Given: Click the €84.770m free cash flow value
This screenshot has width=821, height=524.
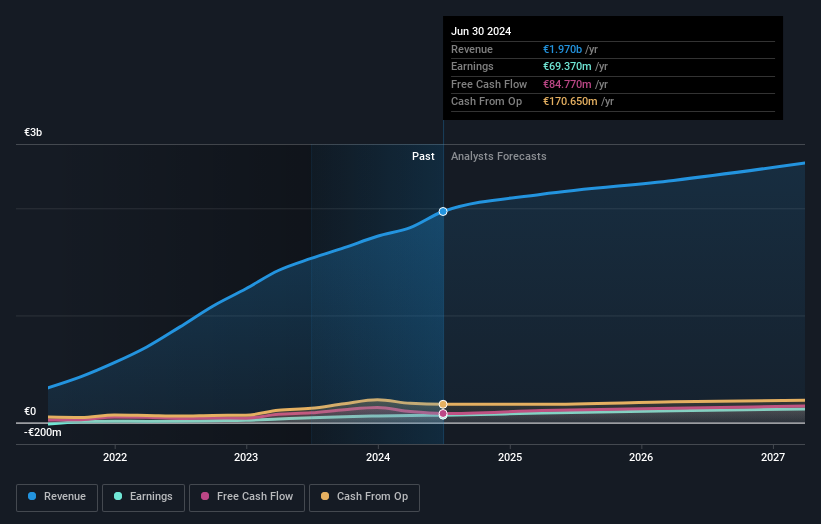Looking at the screenshot, I should 567,84.
